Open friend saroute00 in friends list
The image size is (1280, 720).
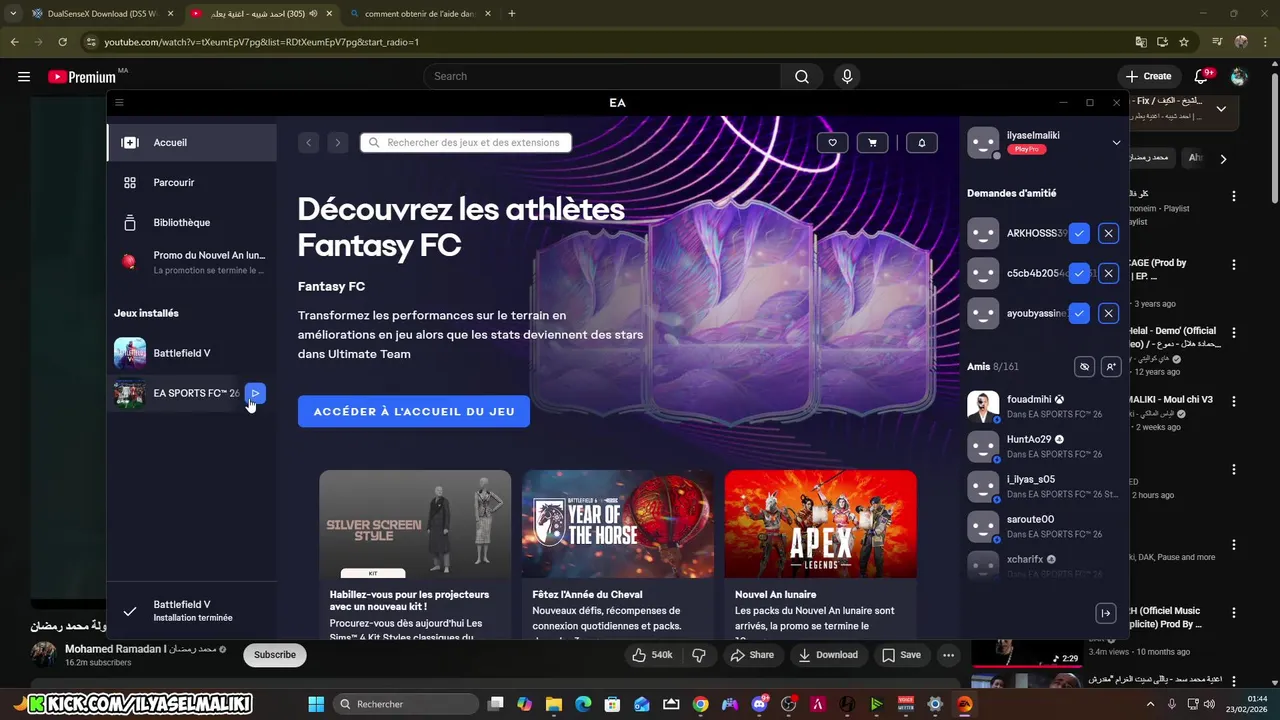point(1044,526)
